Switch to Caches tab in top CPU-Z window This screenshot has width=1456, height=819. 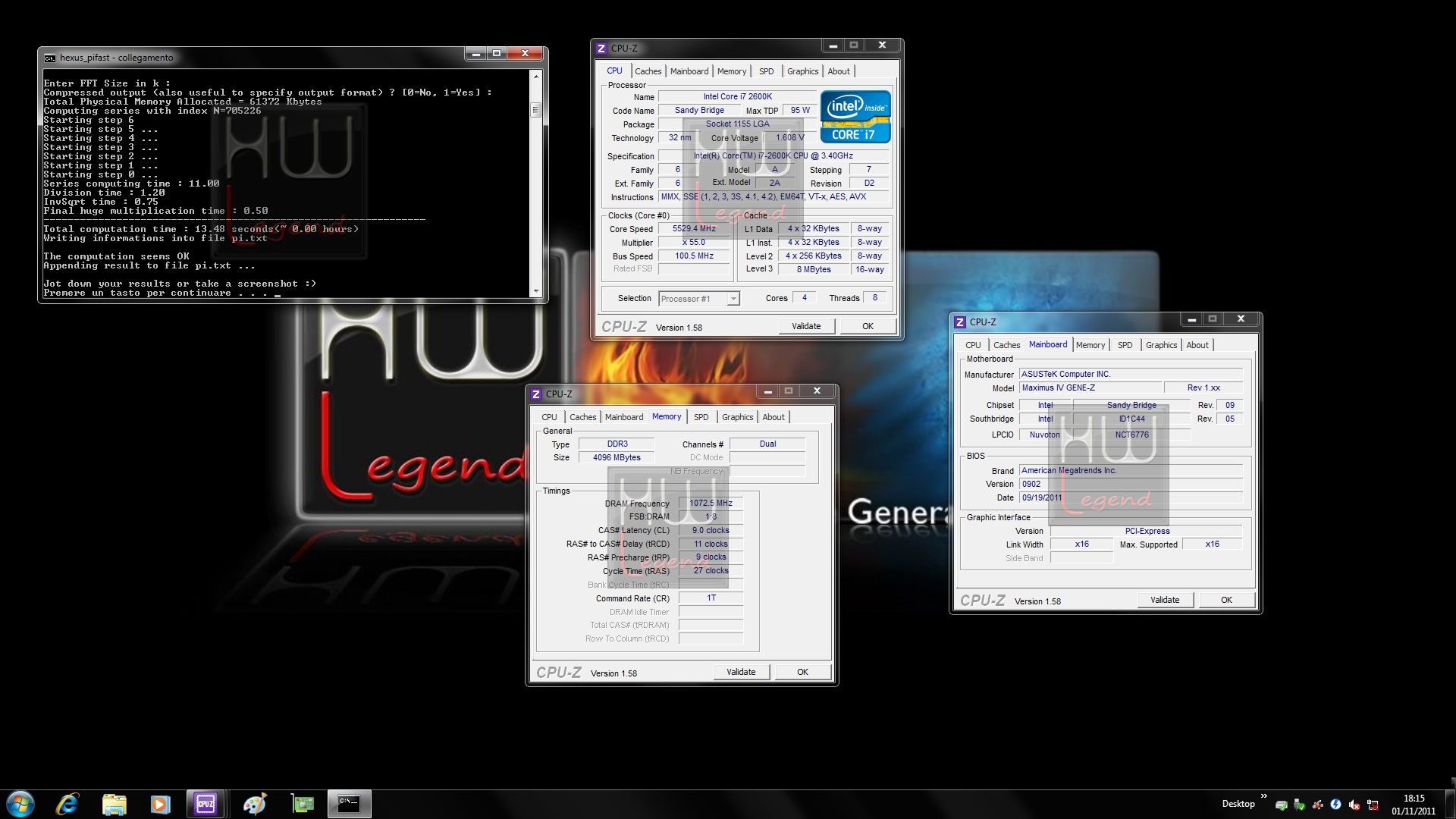(x=648, y=71)
